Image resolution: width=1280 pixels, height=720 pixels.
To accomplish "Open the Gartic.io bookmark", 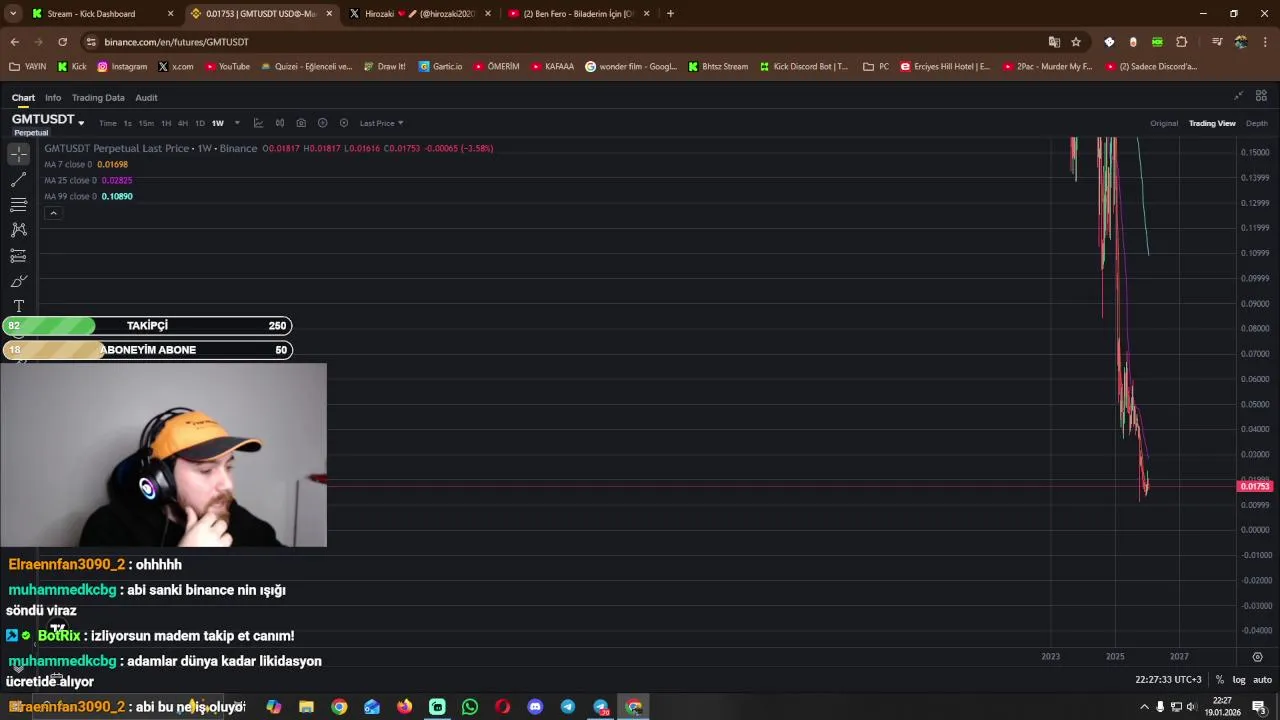I will pyautogui.click(x=440, y=67).
